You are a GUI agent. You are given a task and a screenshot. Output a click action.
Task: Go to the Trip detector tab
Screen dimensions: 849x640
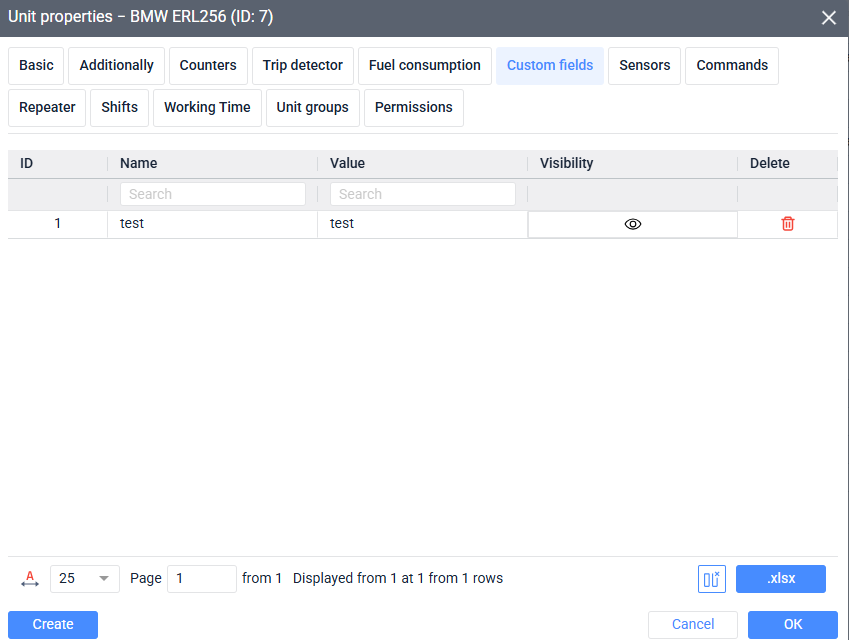302,66
